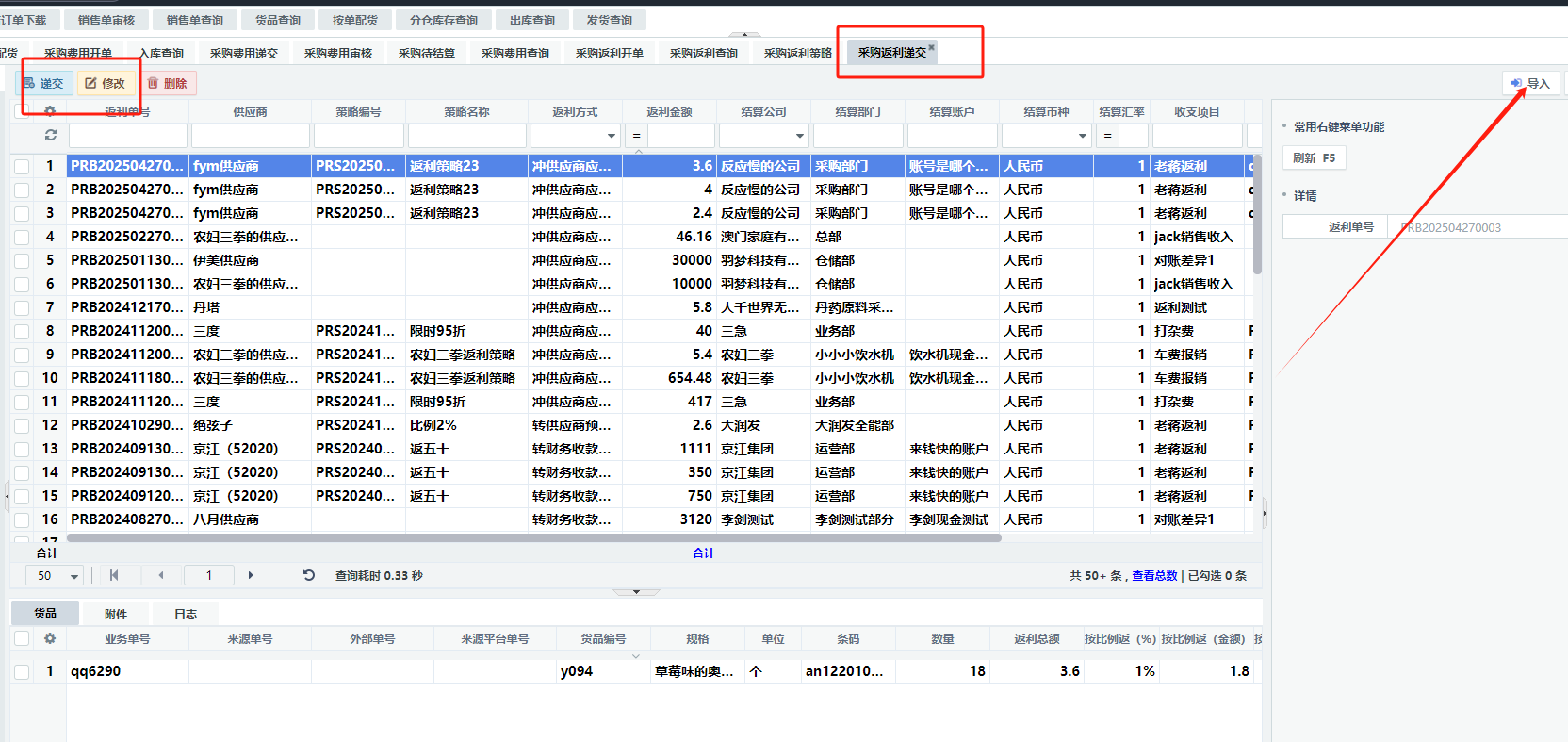
Task: Expand the page size 50 dropdown
Action: coord(73,576)
